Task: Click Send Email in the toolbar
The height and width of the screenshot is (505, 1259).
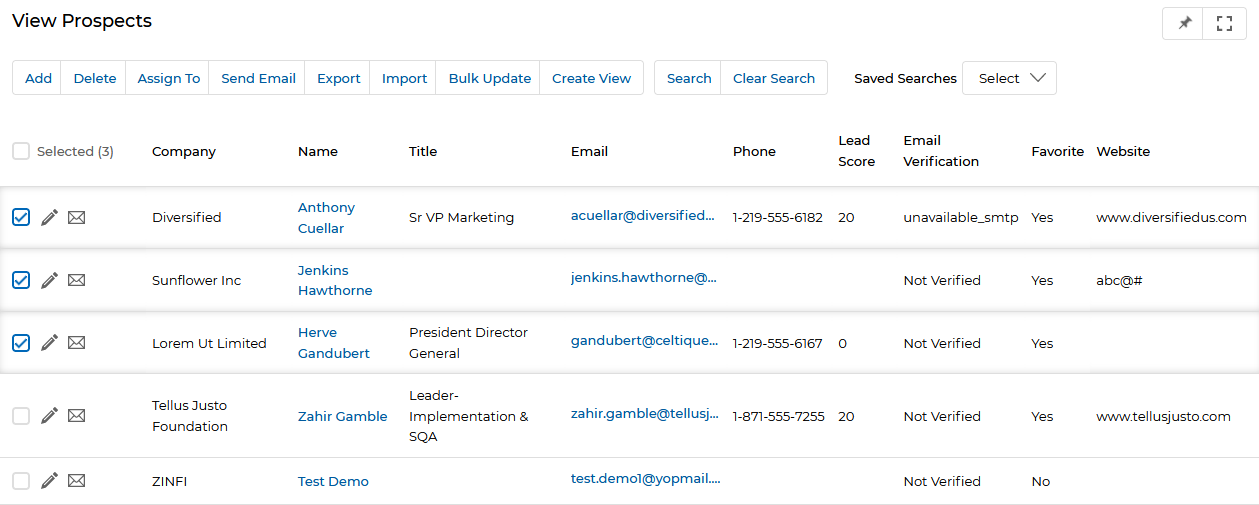Action: tap(258, 78)
